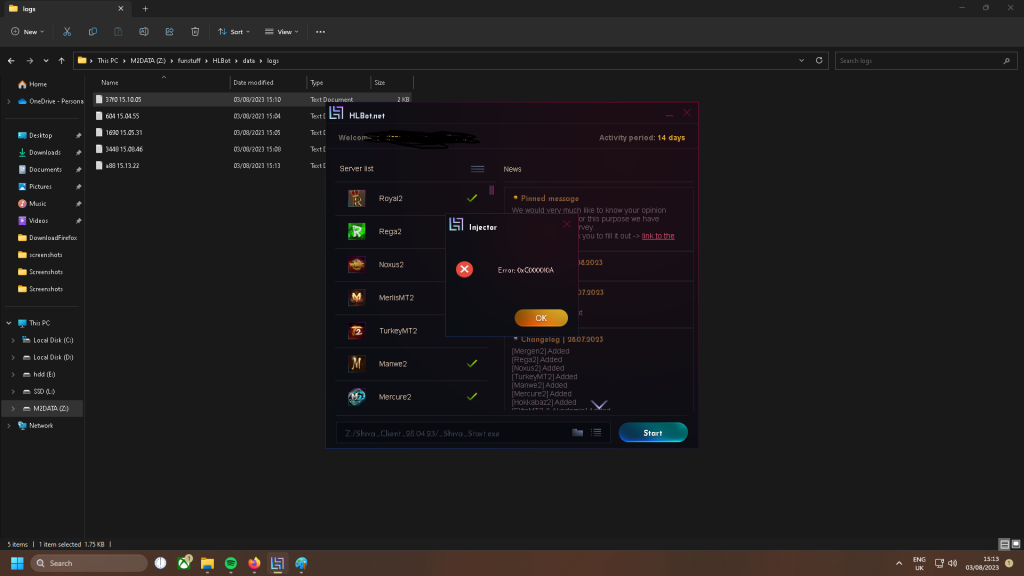This screenshot has height=576, width=1024.
Task: Click the server list scrollbar handle
Action: coord(491,190)
